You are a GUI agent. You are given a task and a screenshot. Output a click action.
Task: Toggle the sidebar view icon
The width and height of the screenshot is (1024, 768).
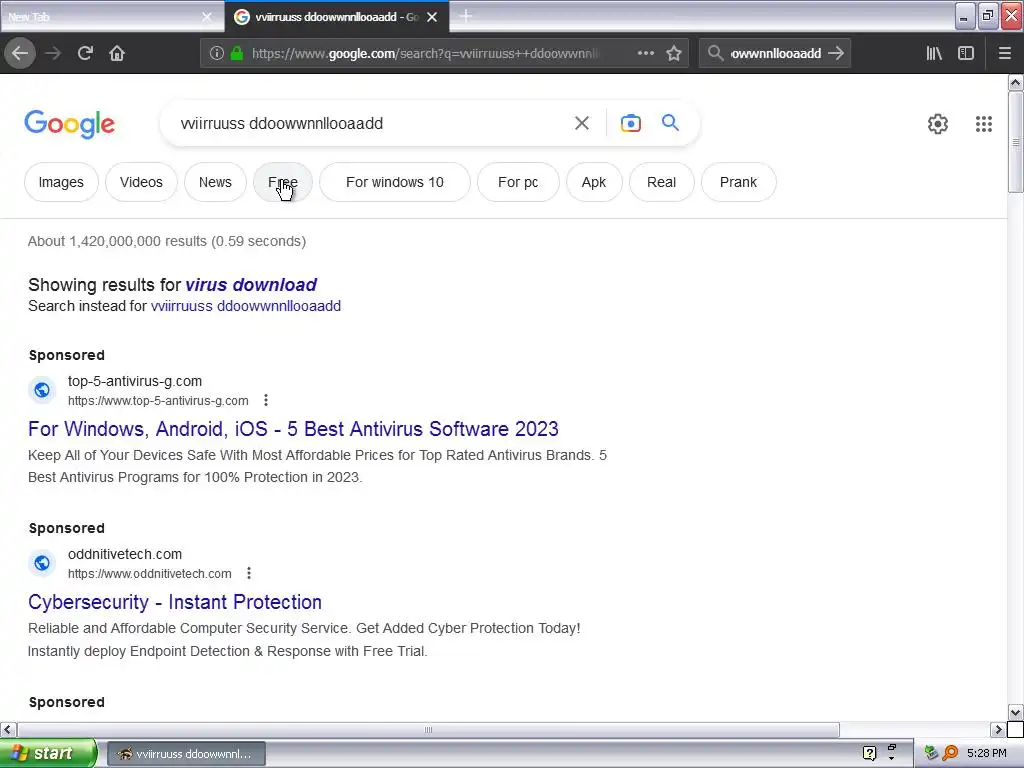coord(966,53)
